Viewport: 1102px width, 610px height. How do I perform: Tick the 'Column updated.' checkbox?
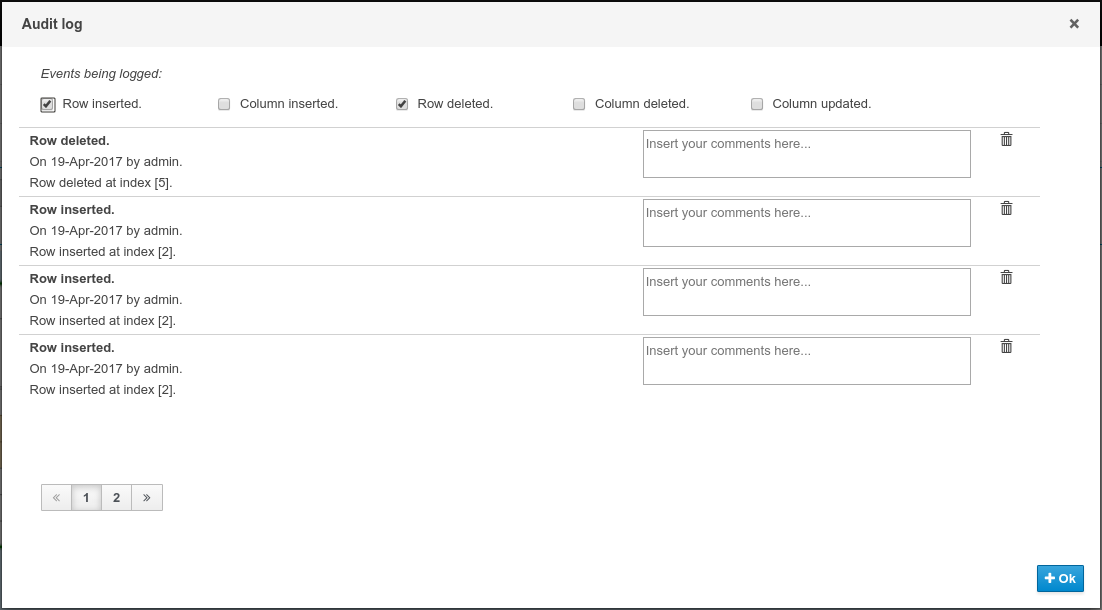[x=757, y=104]
